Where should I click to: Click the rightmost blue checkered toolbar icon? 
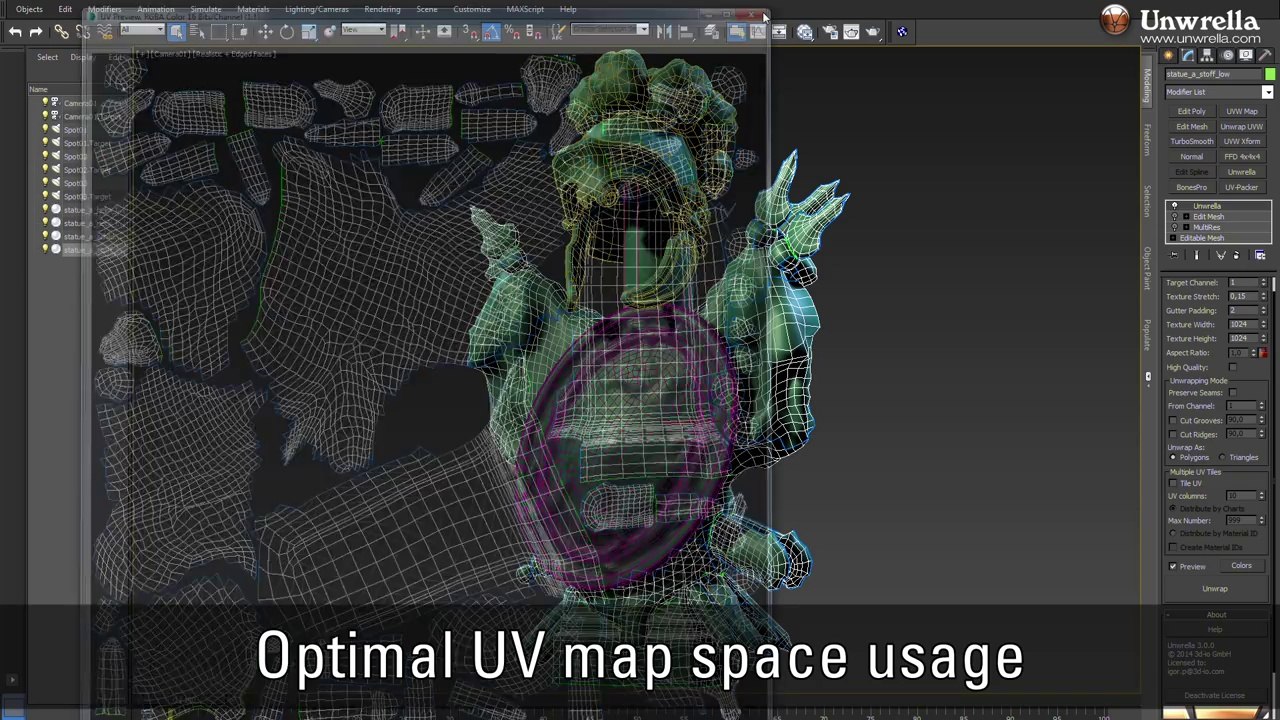(x=902, y=32)
